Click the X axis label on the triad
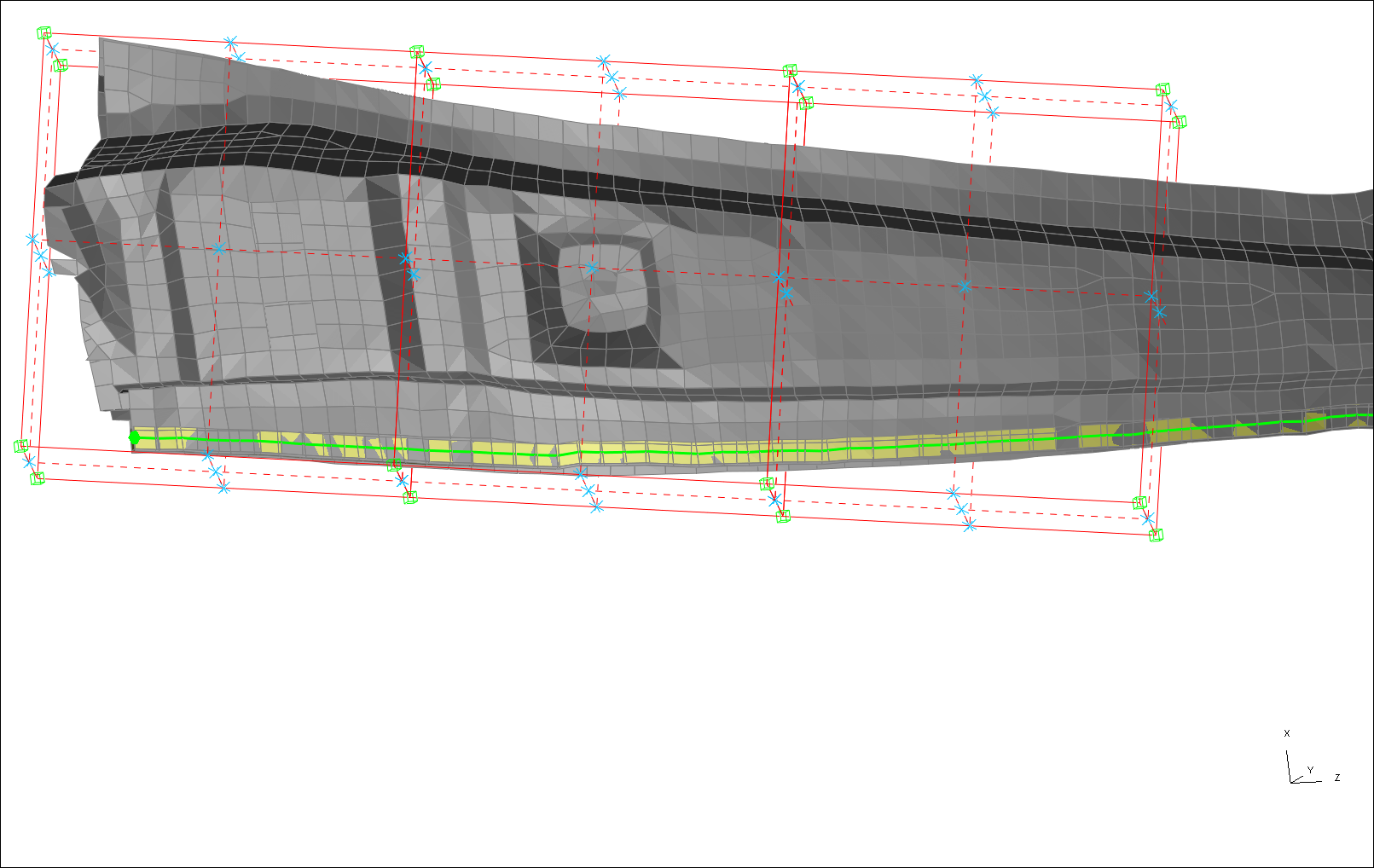The width and height of the screenshot is (1374, 868). [x=1287, y=733]
